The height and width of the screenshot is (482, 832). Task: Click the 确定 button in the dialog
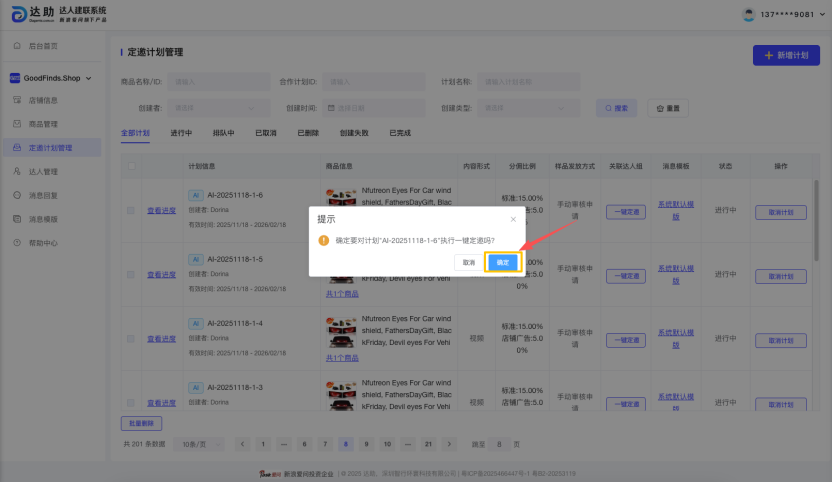[x=502, y=262]
